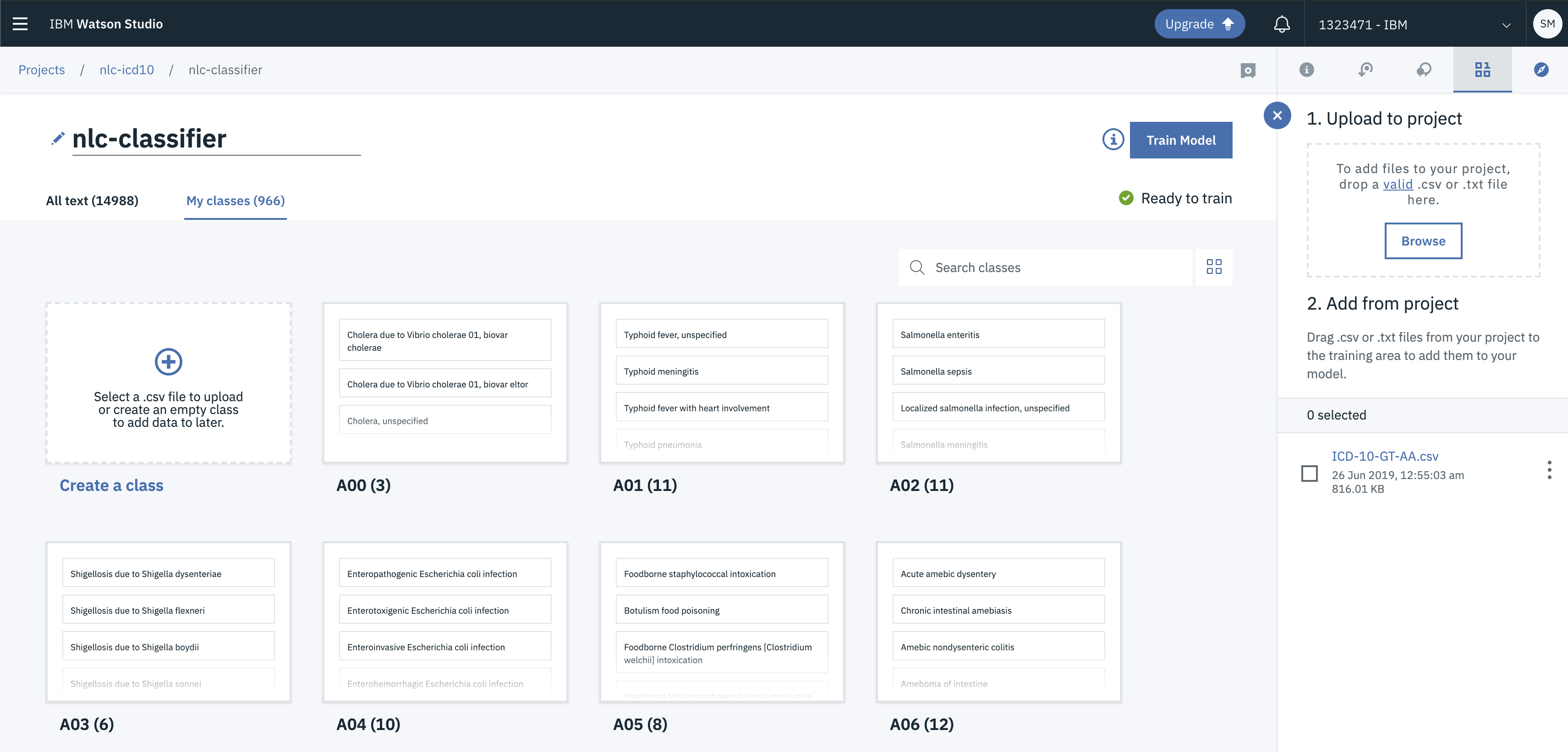Image resolution: width=1568 pixels, height=752 pixels.
Task: Click the notifications bell icon
Action: (1281, 24)
